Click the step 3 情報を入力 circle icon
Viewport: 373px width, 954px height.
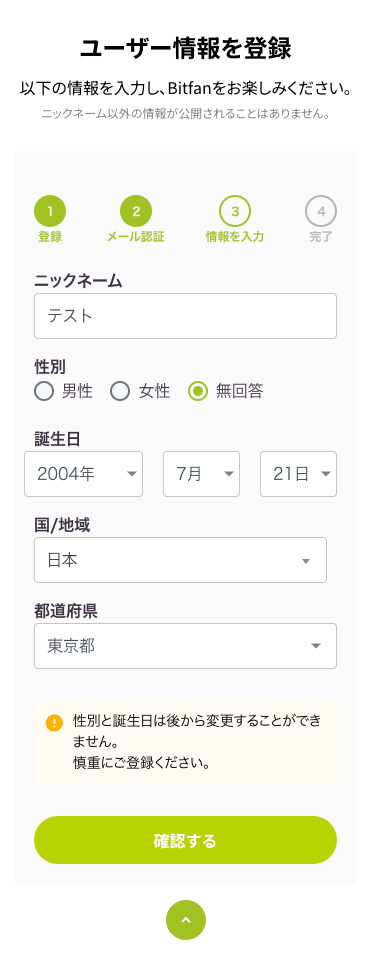[x=235, y=212]
